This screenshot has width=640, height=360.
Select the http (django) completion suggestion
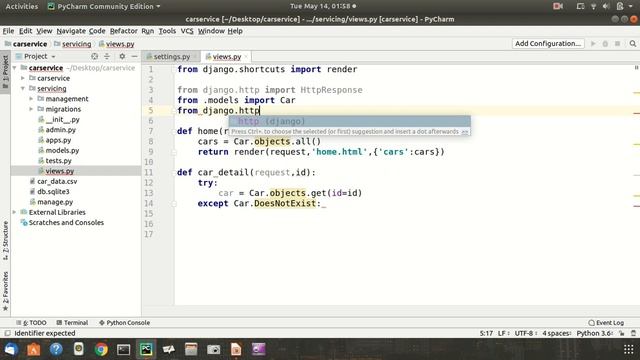(x=349, y=121)
